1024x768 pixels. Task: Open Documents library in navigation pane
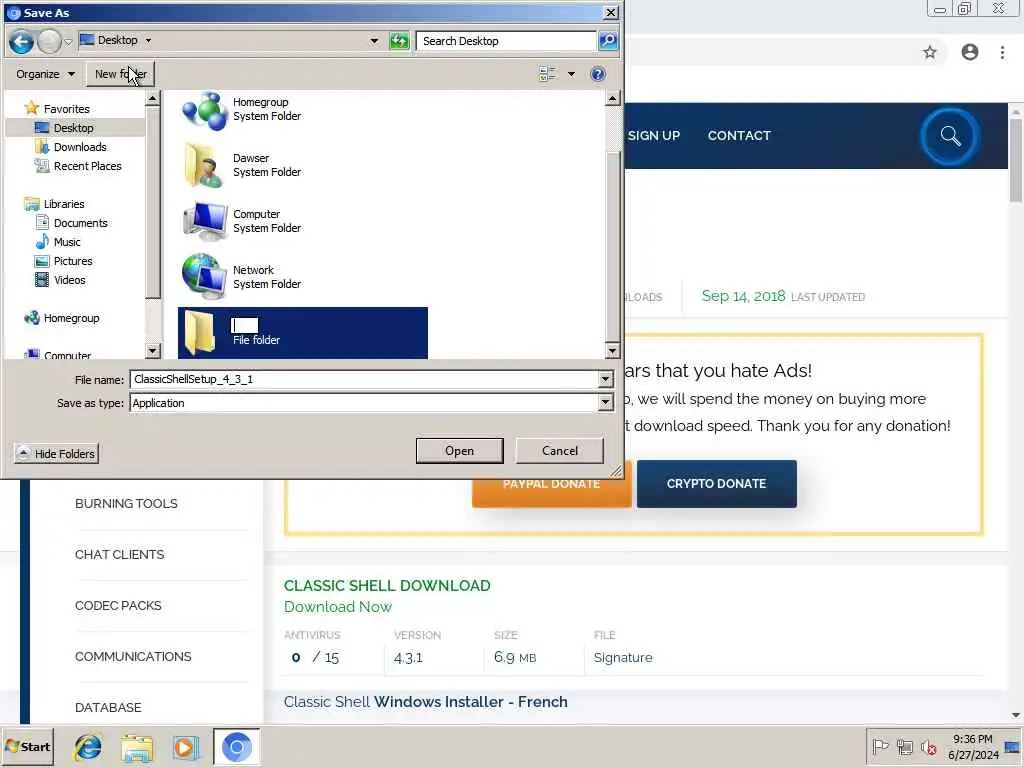[x=80, y=223]
